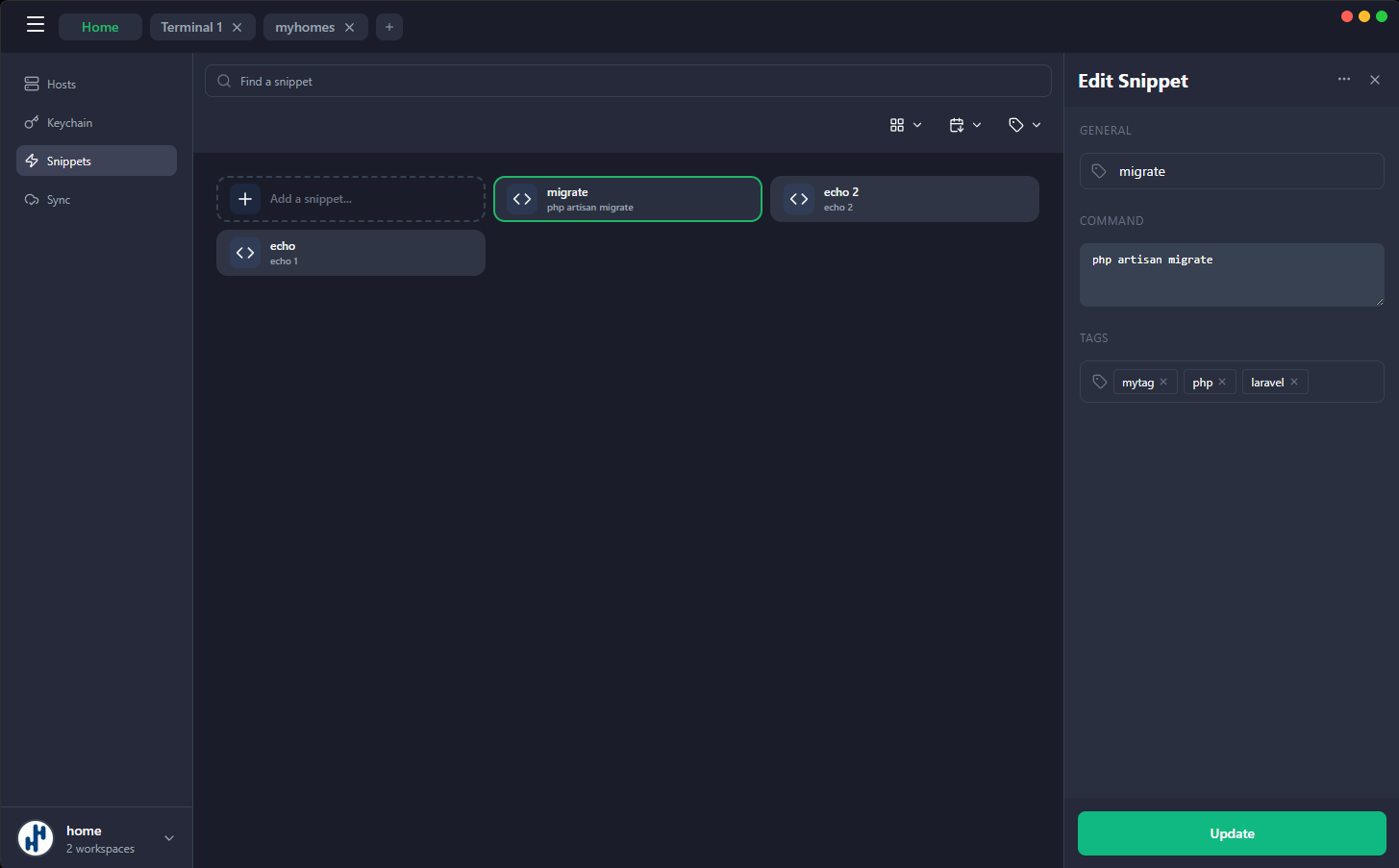This screenshot has height=868, width=1399.
Task: Expand the home workspace selector
Action: [169, 837]
